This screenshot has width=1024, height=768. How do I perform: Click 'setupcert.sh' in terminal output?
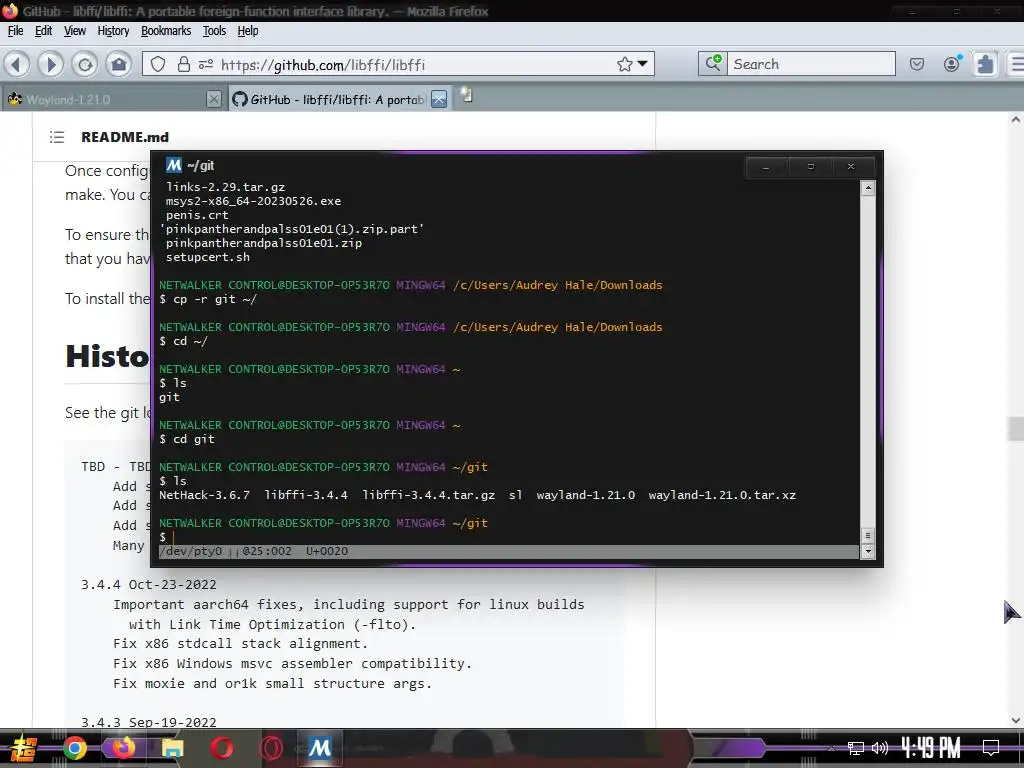tap(208, 257)
